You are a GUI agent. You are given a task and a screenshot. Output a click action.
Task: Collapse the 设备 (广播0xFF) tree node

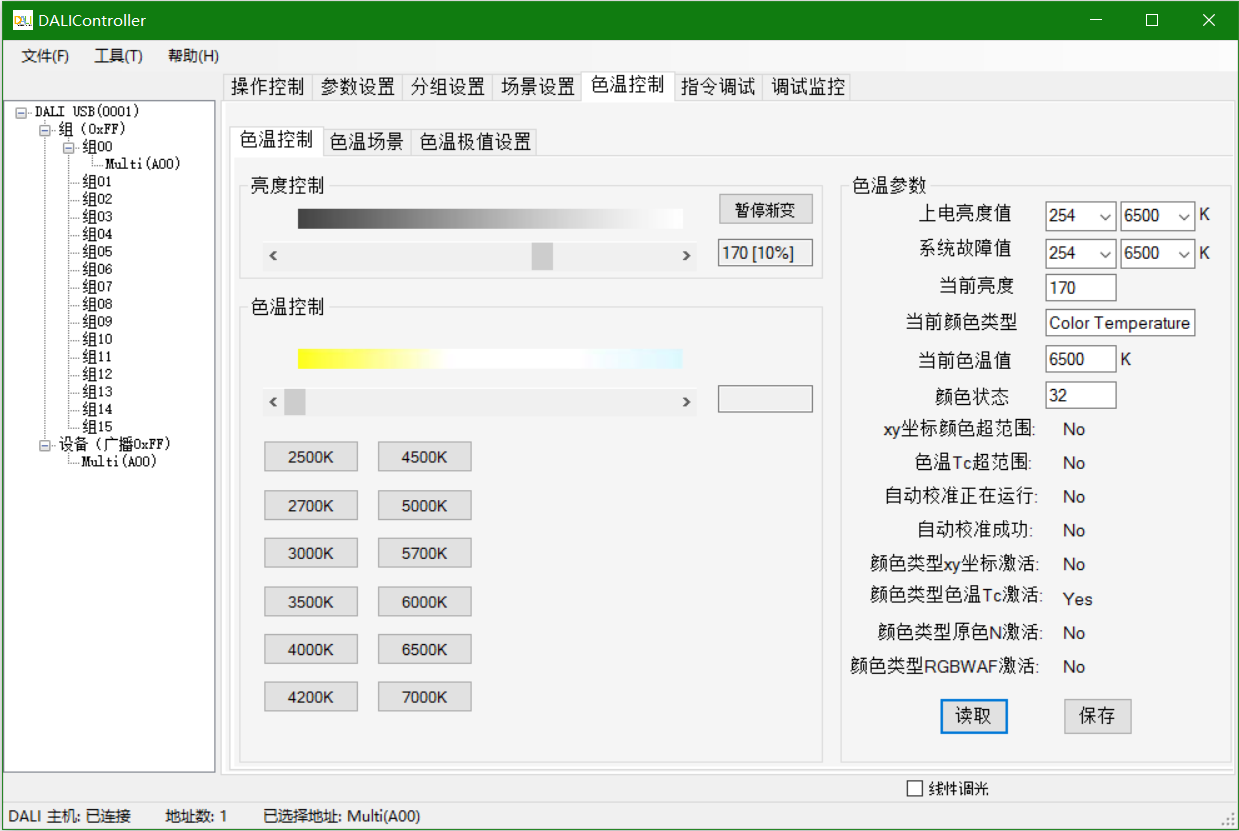tap(45, 445)
